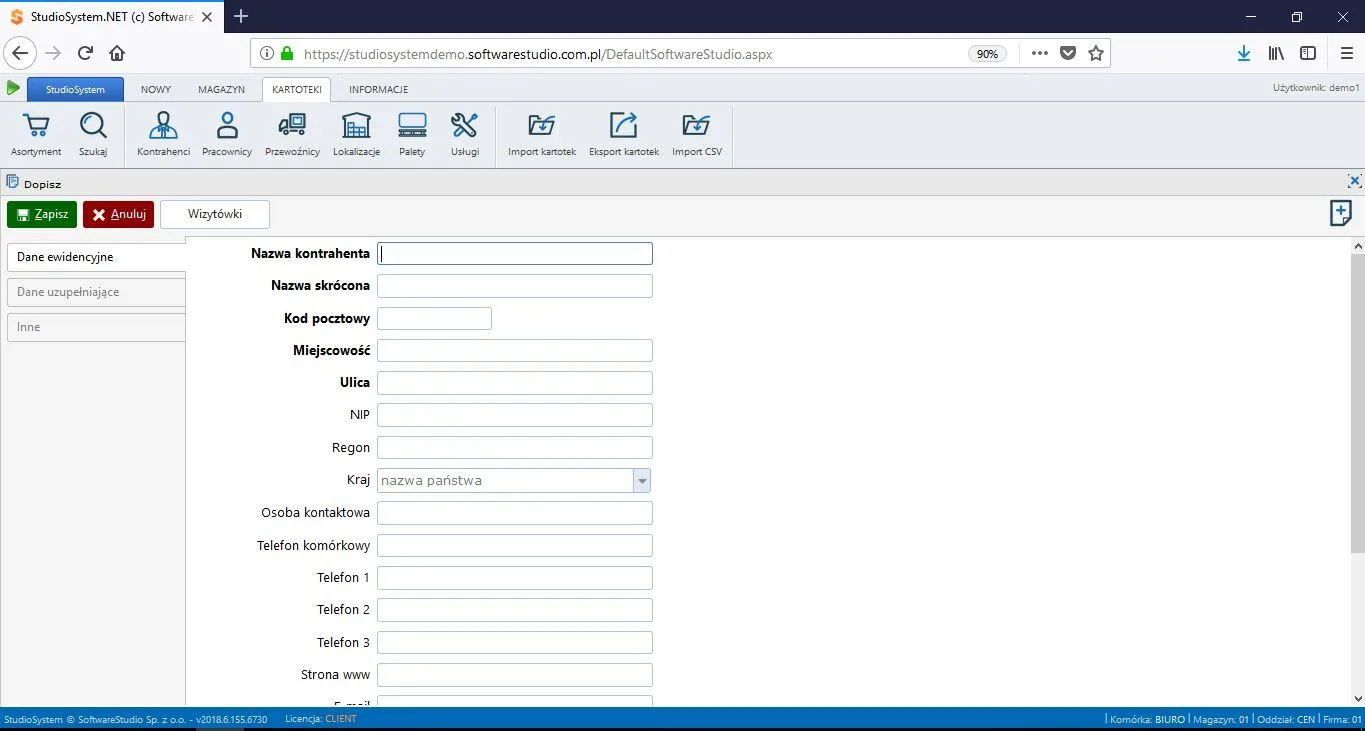Viewport: 1365px width, 731px height.
Task: Focus the Osoba kontaktowa field
Action: [515, 513]
